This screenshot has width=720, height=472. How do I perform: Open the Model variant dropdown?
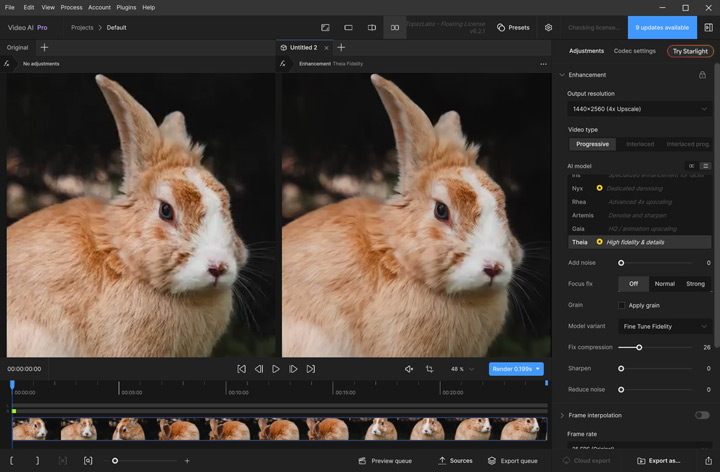[664, 326]
